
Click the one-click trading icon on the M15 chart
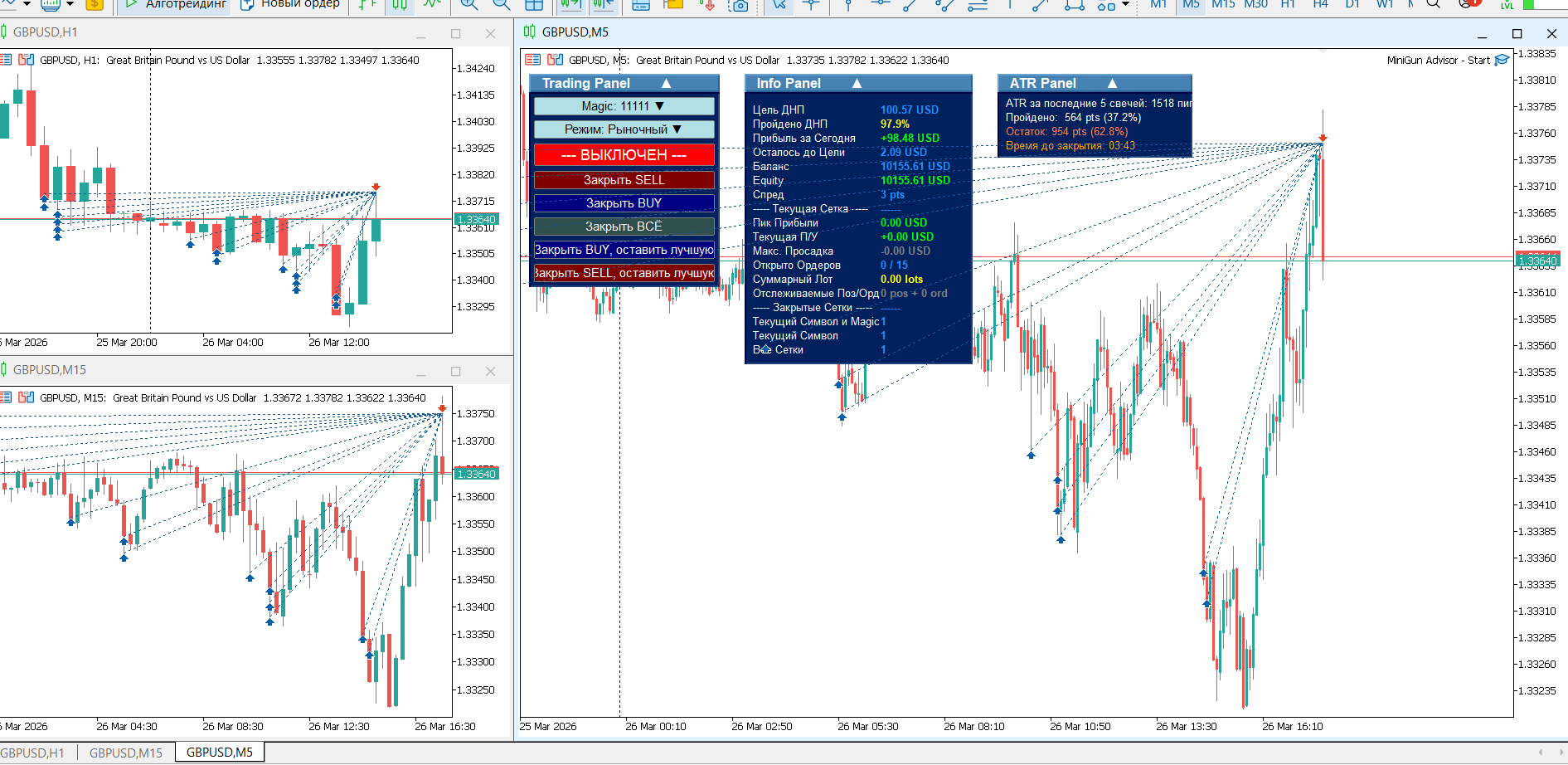coord(26,397)
